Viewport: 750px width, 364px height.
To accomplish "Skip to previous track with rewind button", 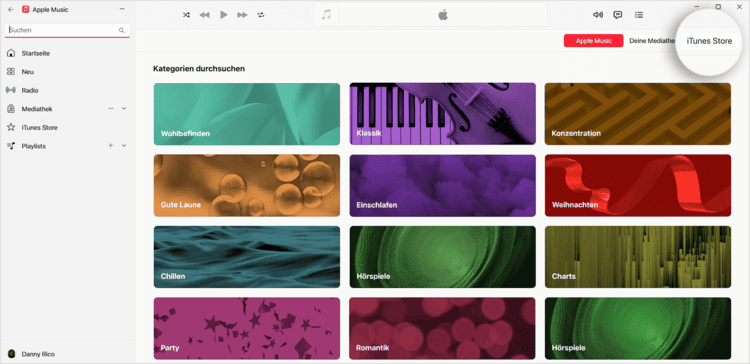I will [x=205, y=15].
